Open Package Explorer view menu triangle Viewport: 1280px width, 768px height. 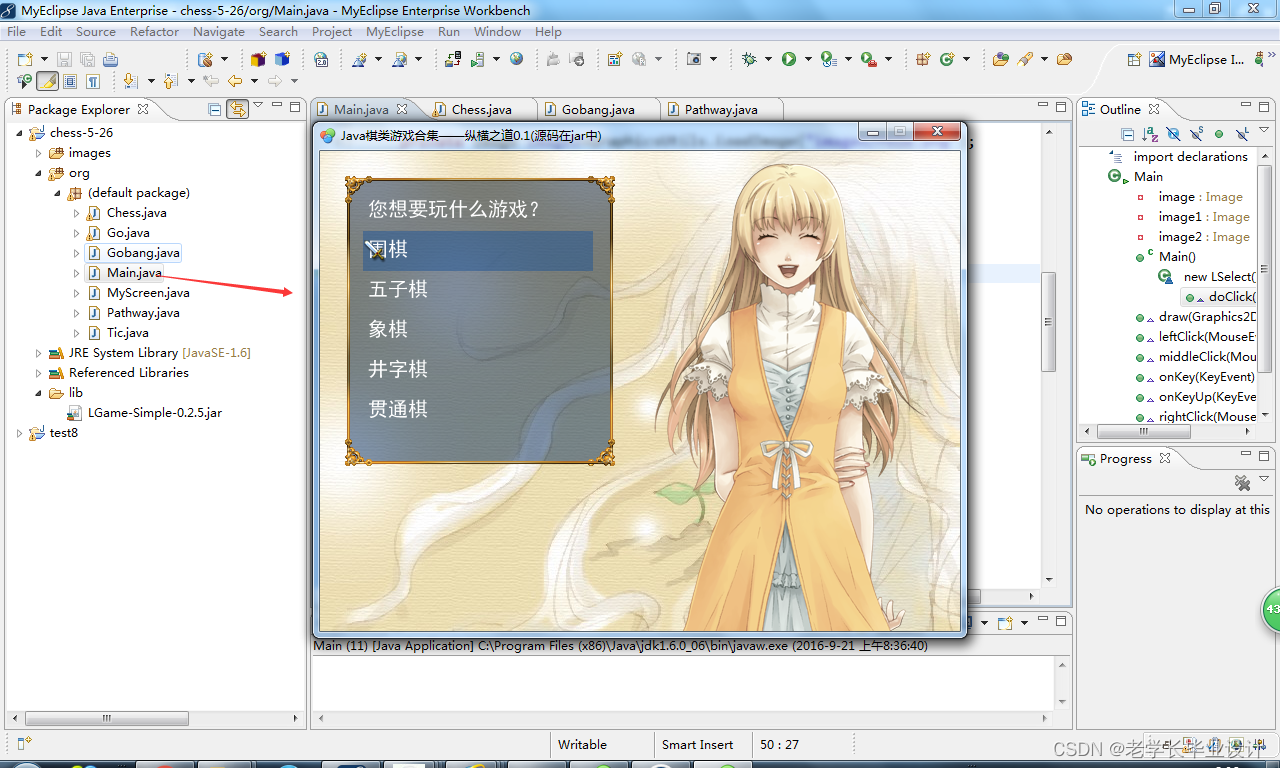point(258,106)
